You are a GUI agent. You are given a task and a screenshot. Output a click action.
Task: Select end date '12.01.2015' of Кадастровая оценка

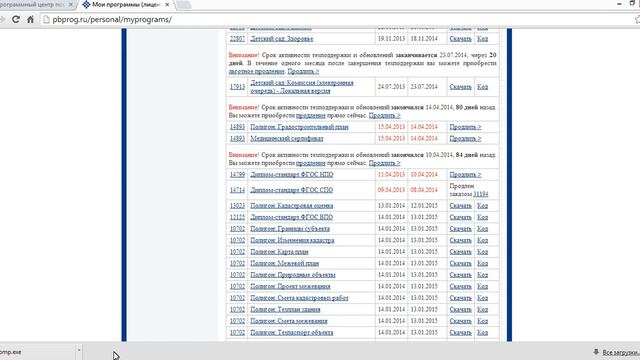coord(424,205)
